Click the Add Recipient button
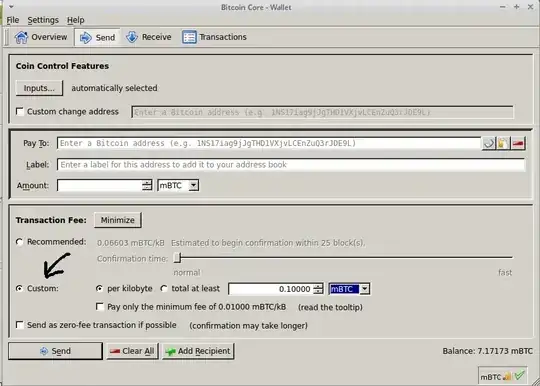Image resolution: width=540 pixels, height=386 pixels. tap(198, 351)
